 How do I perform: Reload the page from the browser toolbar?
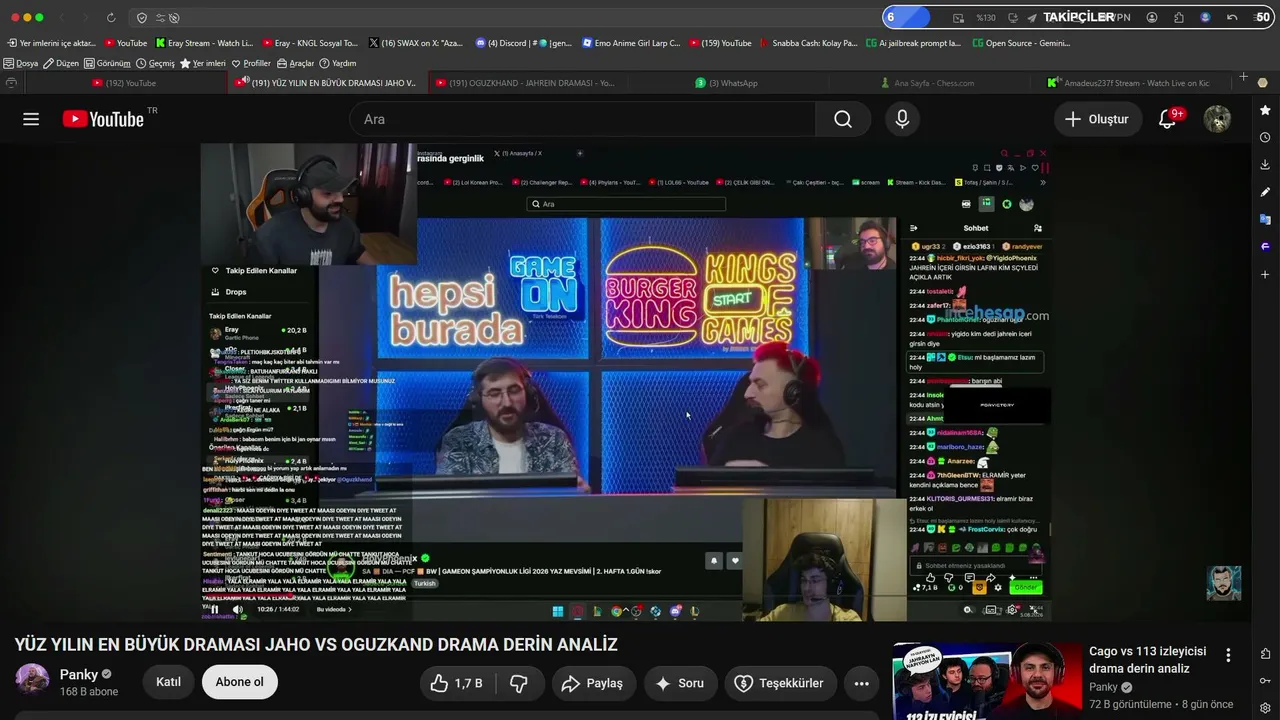point(111,17)
